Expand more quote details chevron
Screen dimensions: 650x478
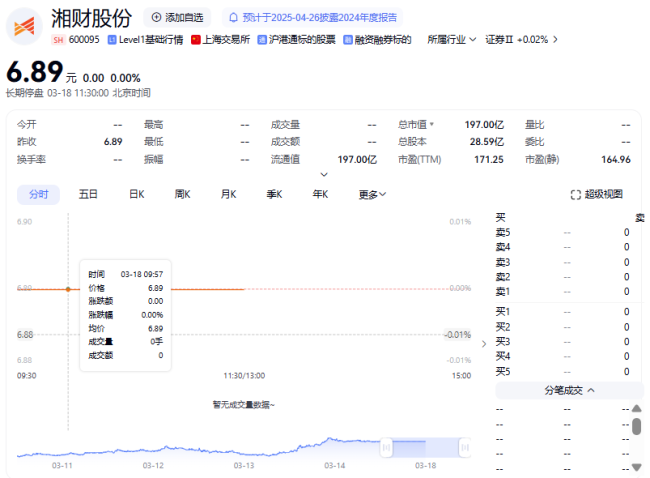324,175
